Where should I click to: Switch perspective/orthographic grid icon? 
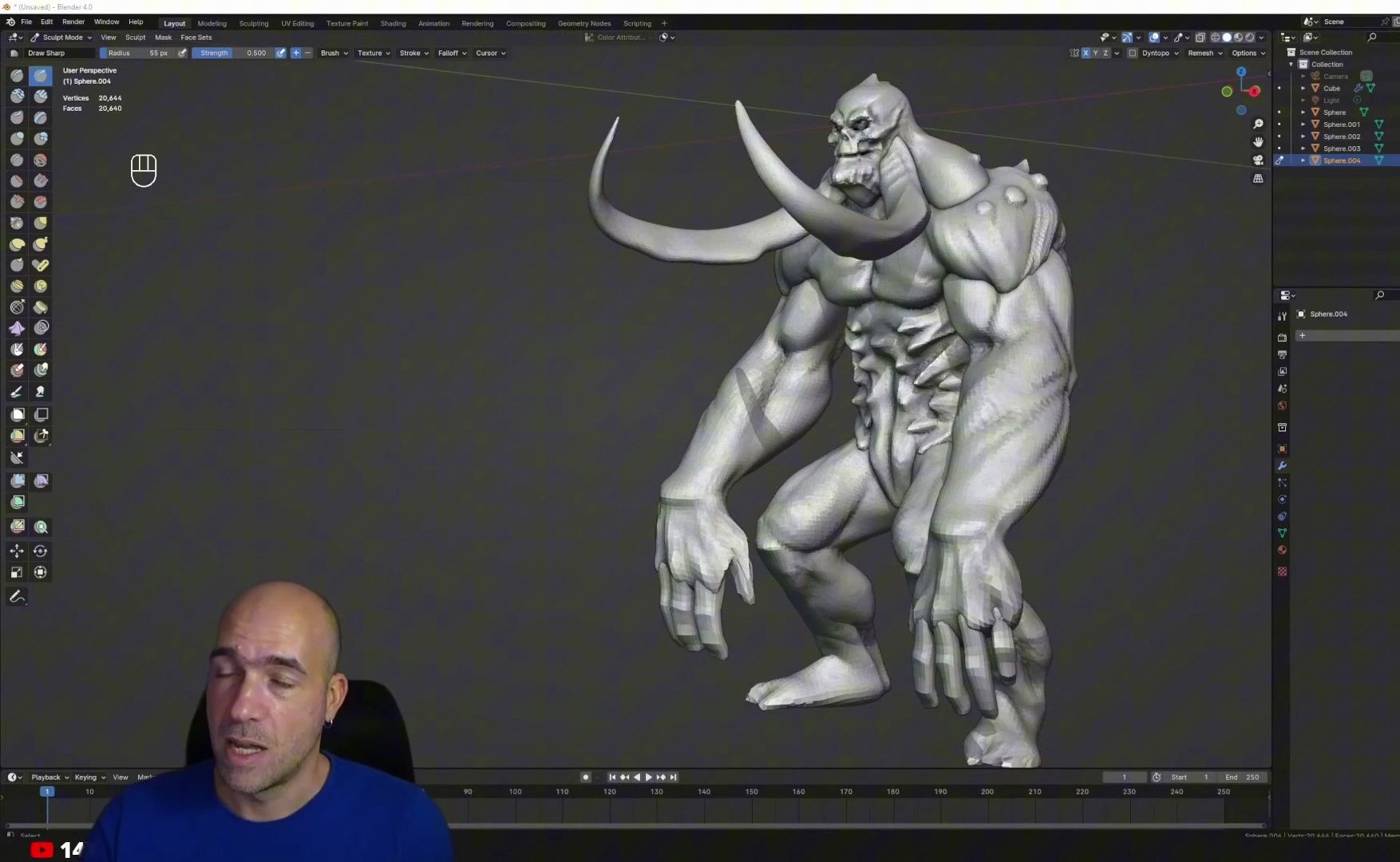click(x=1258, y=179)
